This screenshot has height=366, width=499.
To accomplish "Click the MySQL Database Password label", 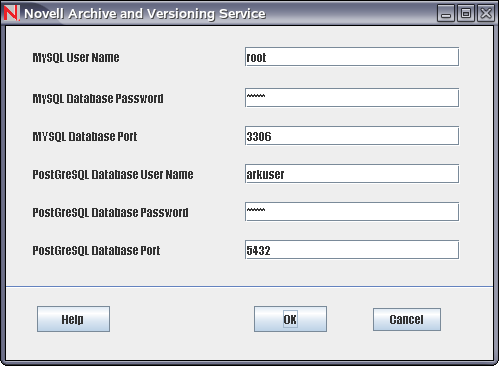I will [x=98, y=99].
